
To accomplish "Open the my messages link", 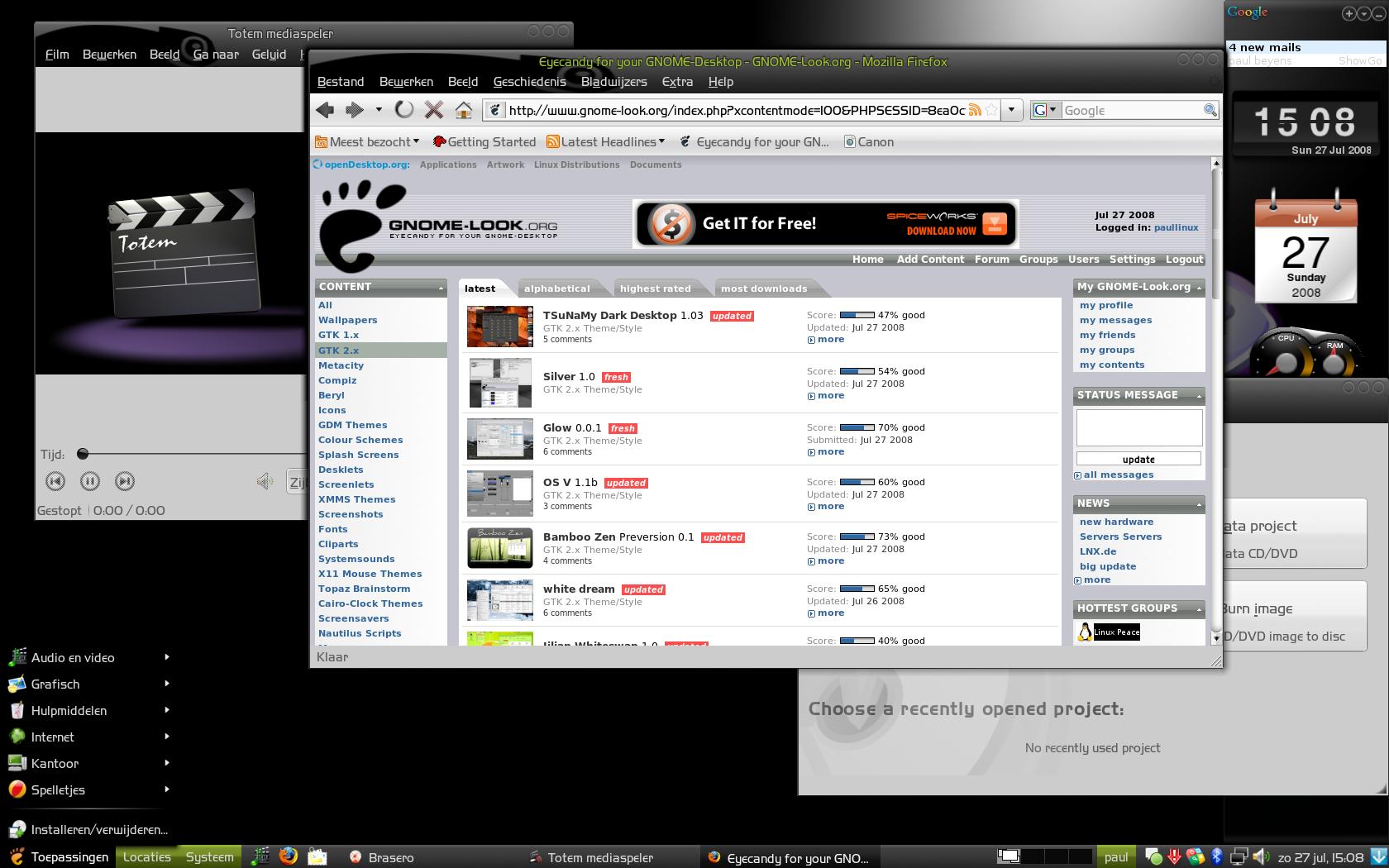I will point(1115,320).
